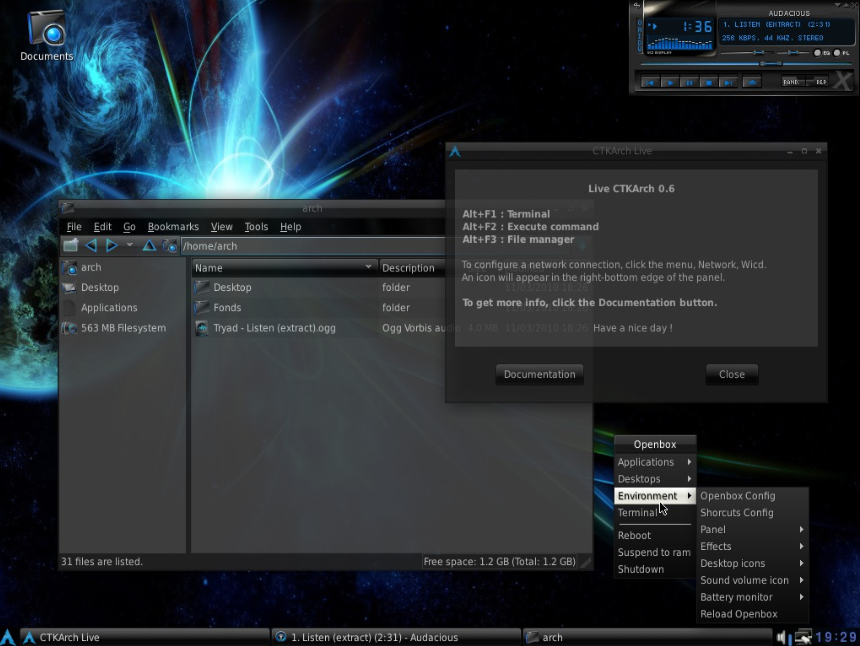Expand Applications submenu in Openbox menu
The image size is (860, 646).
[x=655, y=462]
